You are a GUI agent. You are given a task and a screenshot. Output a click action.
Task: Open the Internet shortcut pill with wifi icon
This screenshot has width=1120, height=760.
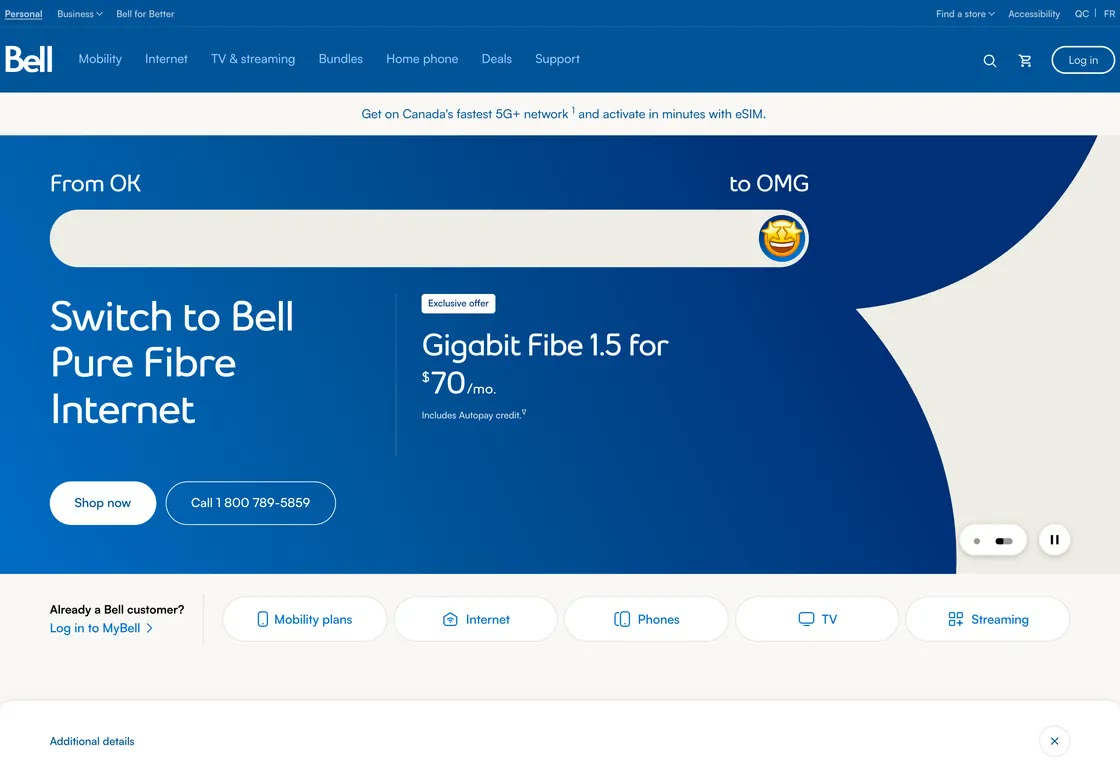pos(476,619)
